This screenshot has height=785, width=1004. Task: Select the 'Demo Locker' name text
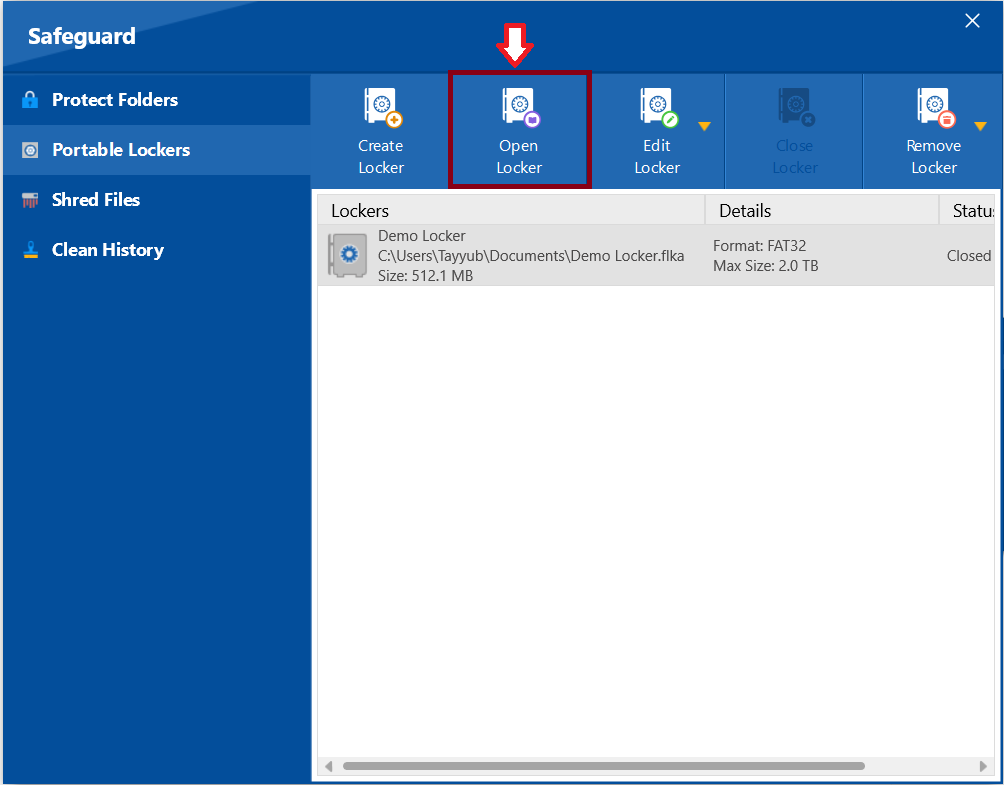click(x=421, y=236)
